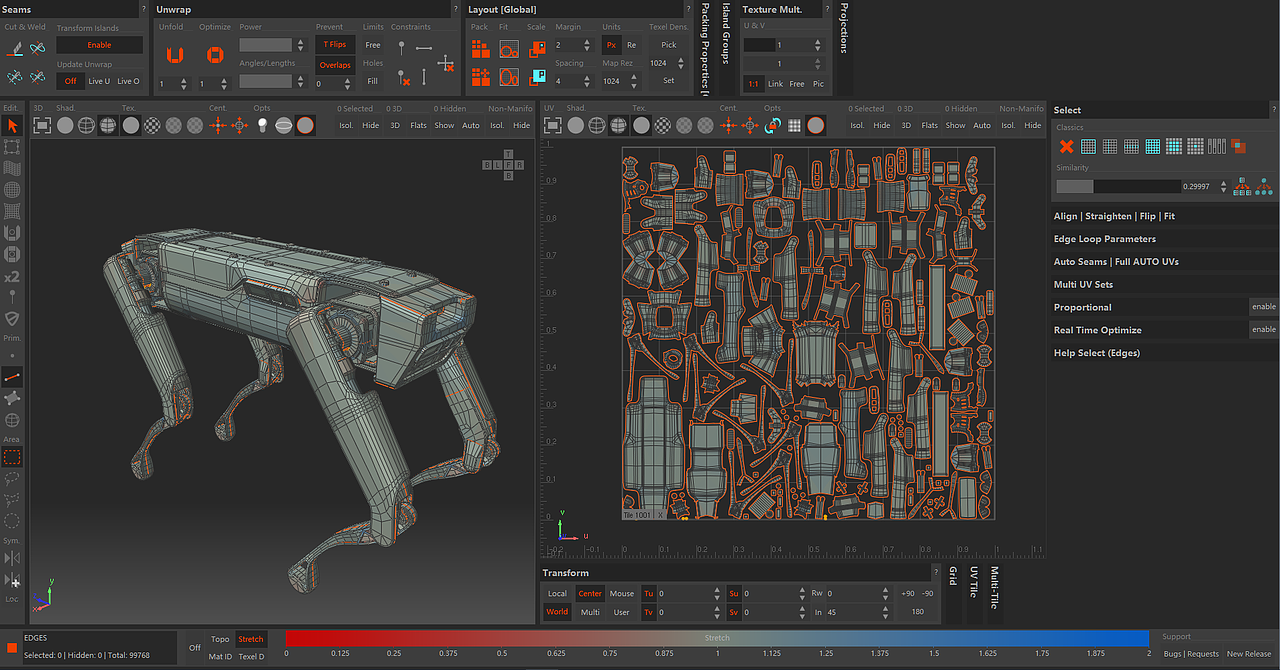Click the Enable button under Transform Islands
Viewport: 1280px width, 670px height.
tap(99, 45)
